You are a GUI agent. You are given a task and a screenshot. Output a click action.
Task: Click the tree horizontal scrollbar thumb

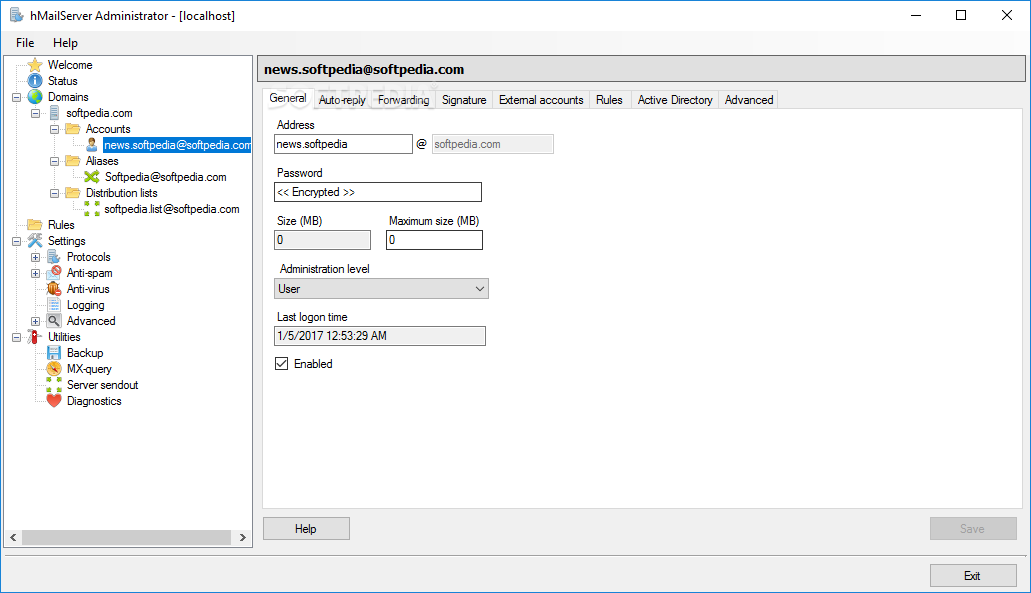click(126, 537)
